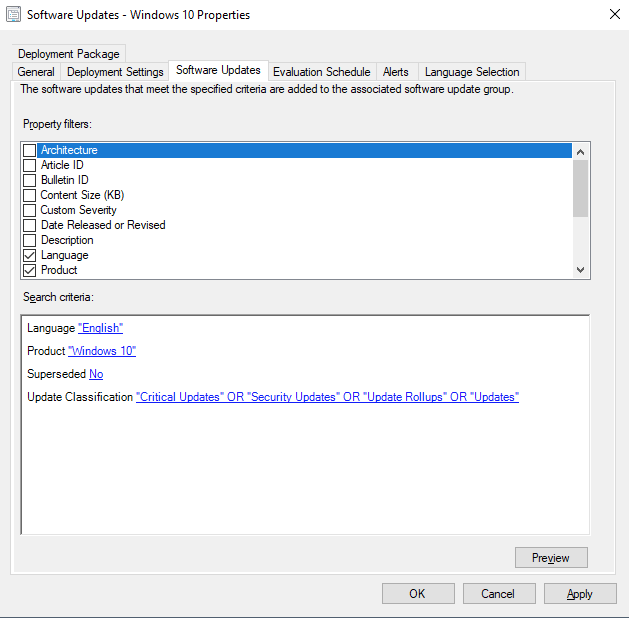Open the Alerts tab
Viewport: 629px width, 618px height.
click(x=396, y=72)
